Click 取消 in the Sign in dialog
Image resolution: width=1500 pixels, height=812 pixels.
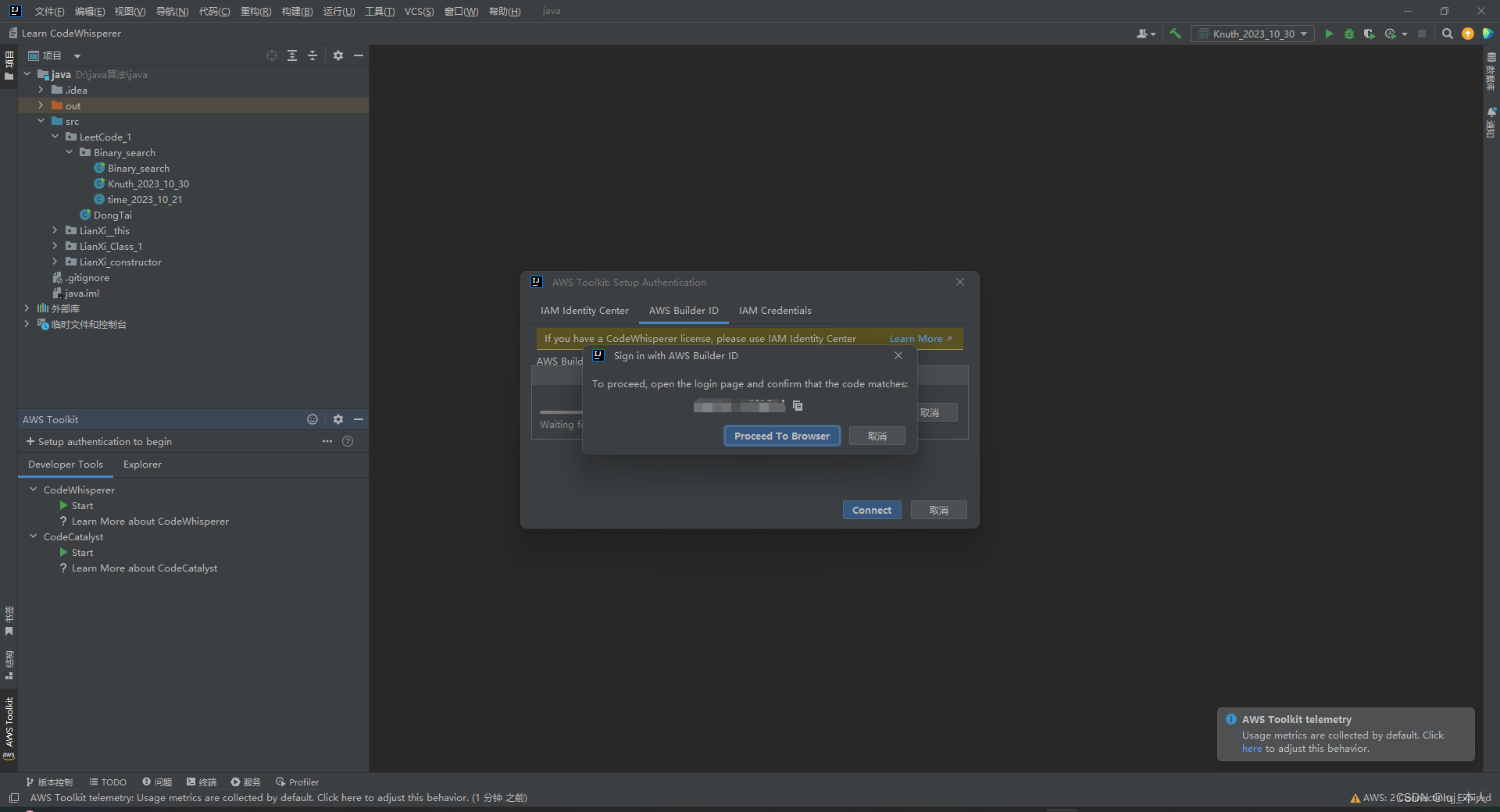(x=877, y=436)
